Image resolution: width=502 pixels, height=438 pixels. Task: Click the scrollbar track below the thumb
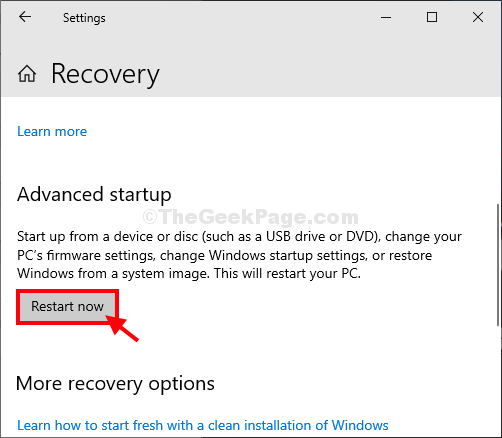[x=499, y=382]
